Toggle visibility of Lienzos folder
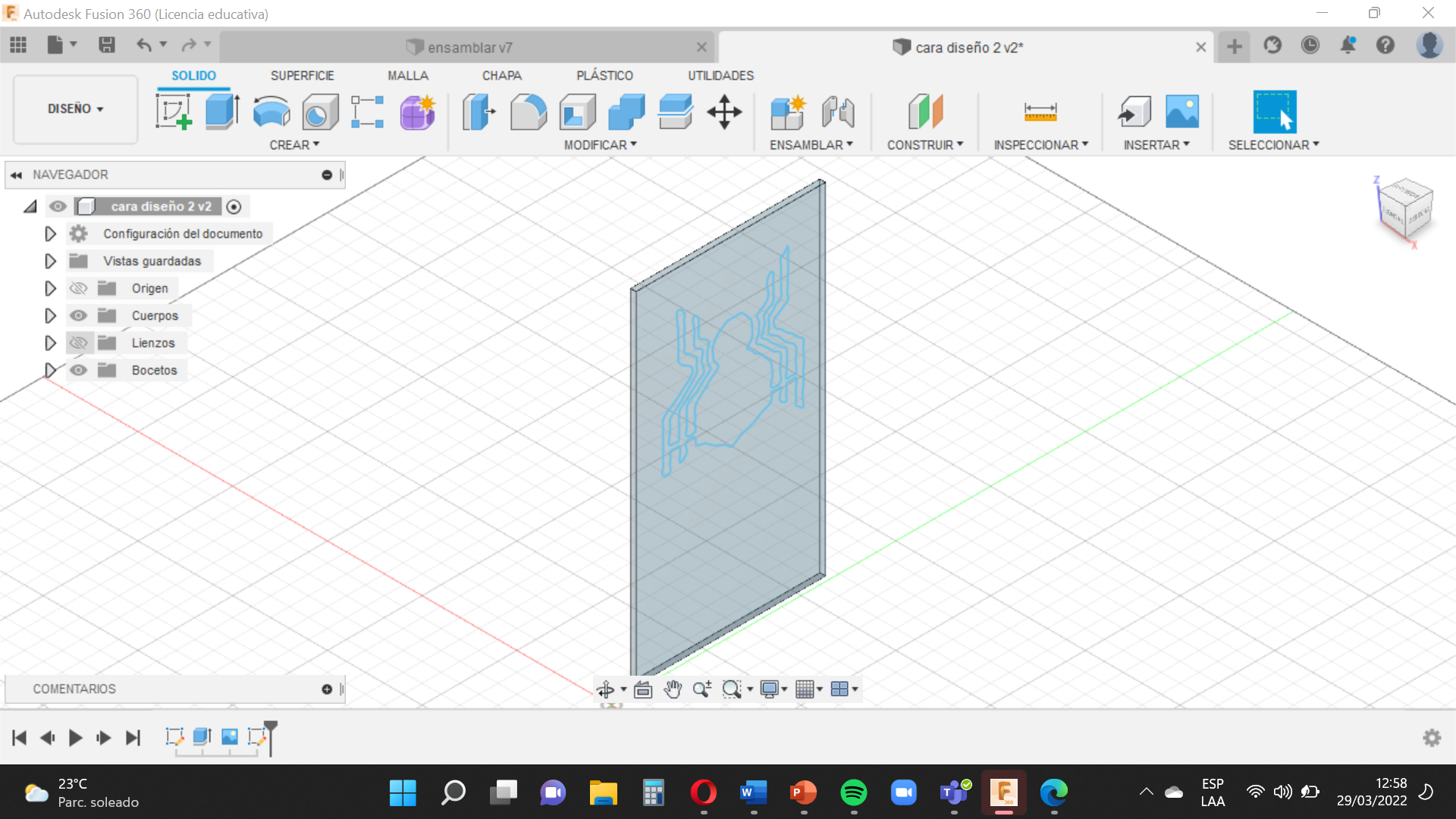This screenshot has width=1456, height=819. (x=78, y=343)
